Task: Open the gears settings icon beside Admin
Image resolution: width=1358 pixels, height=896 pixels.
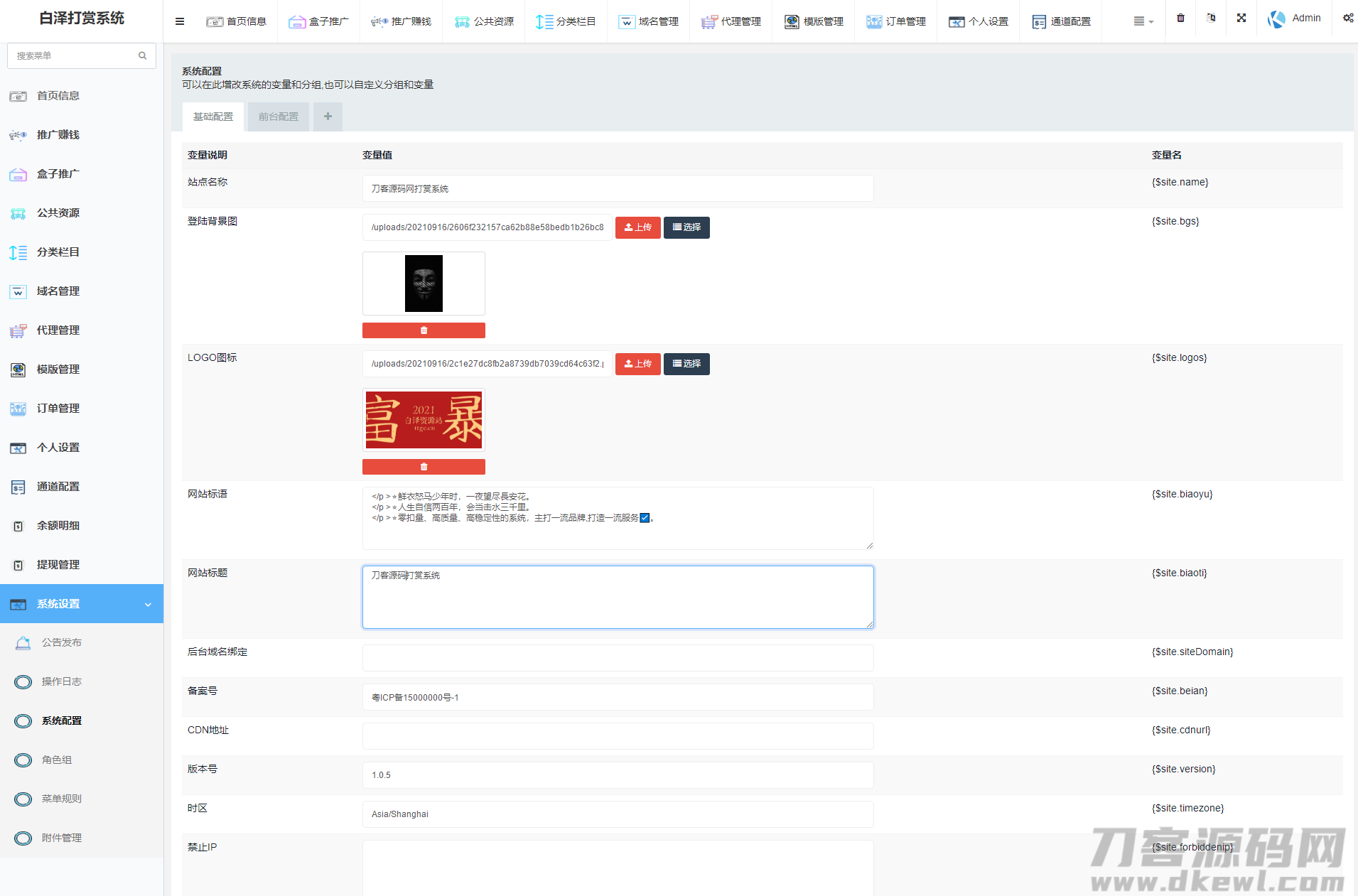Action: point(1347,18)
